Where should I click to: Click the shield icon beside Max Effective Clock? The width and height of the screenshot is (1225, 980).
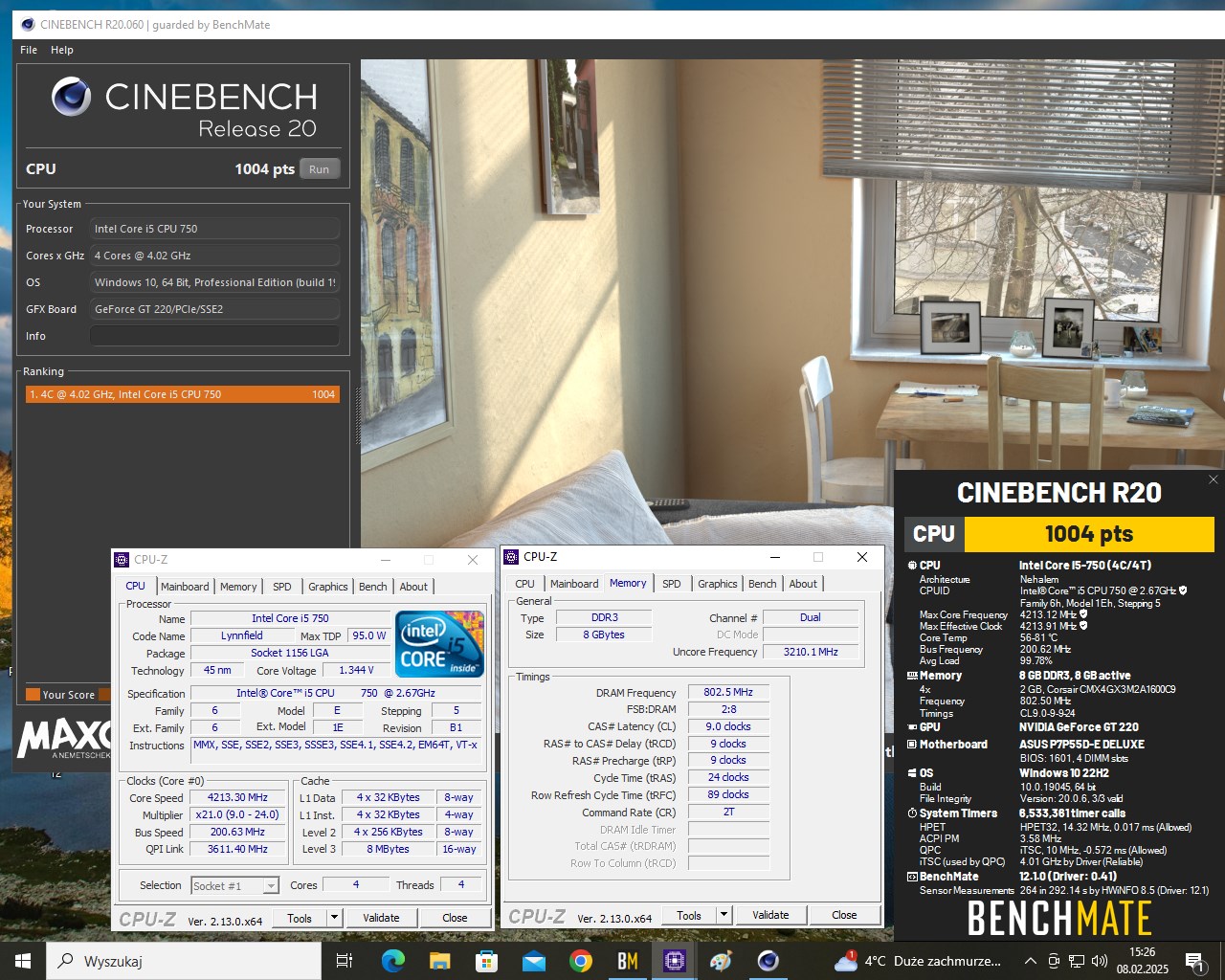[1083, 626]
